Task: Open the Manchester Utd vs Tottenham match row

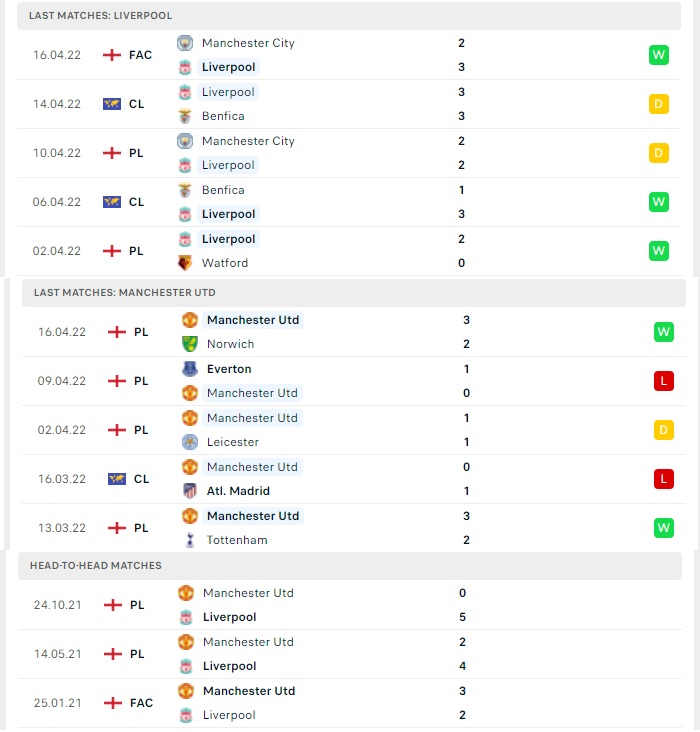Action: pyautogui.click(x=354, y=528)
